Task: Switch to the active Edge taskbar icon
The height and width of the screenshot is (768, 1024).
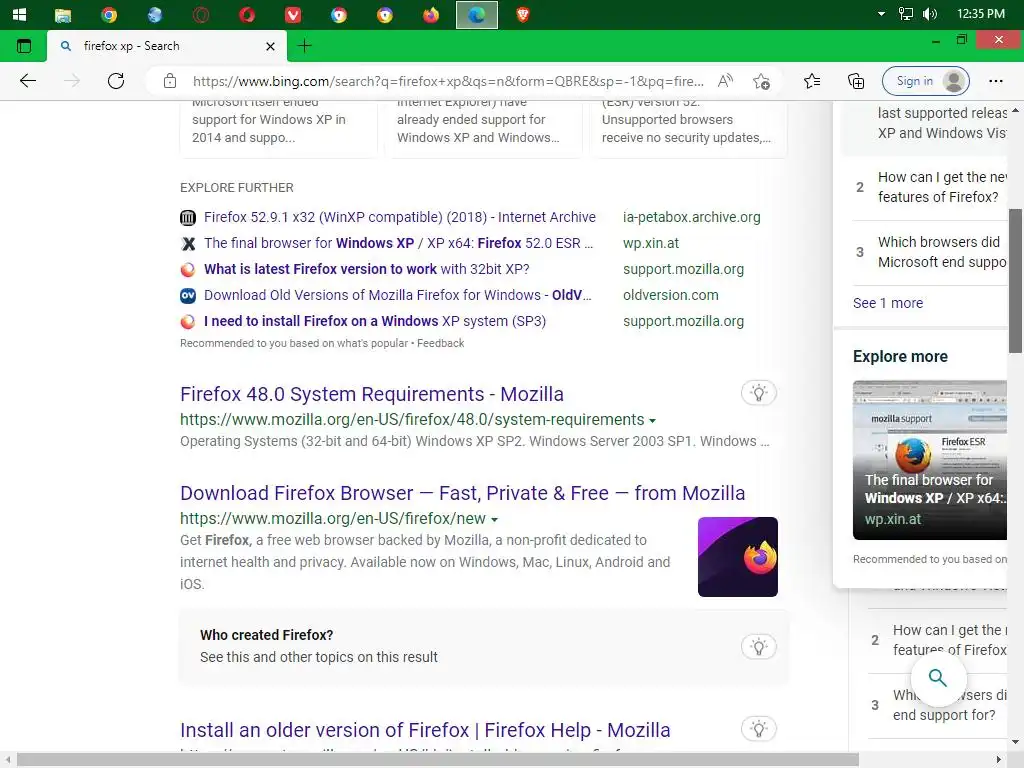Action: [477, 14]
